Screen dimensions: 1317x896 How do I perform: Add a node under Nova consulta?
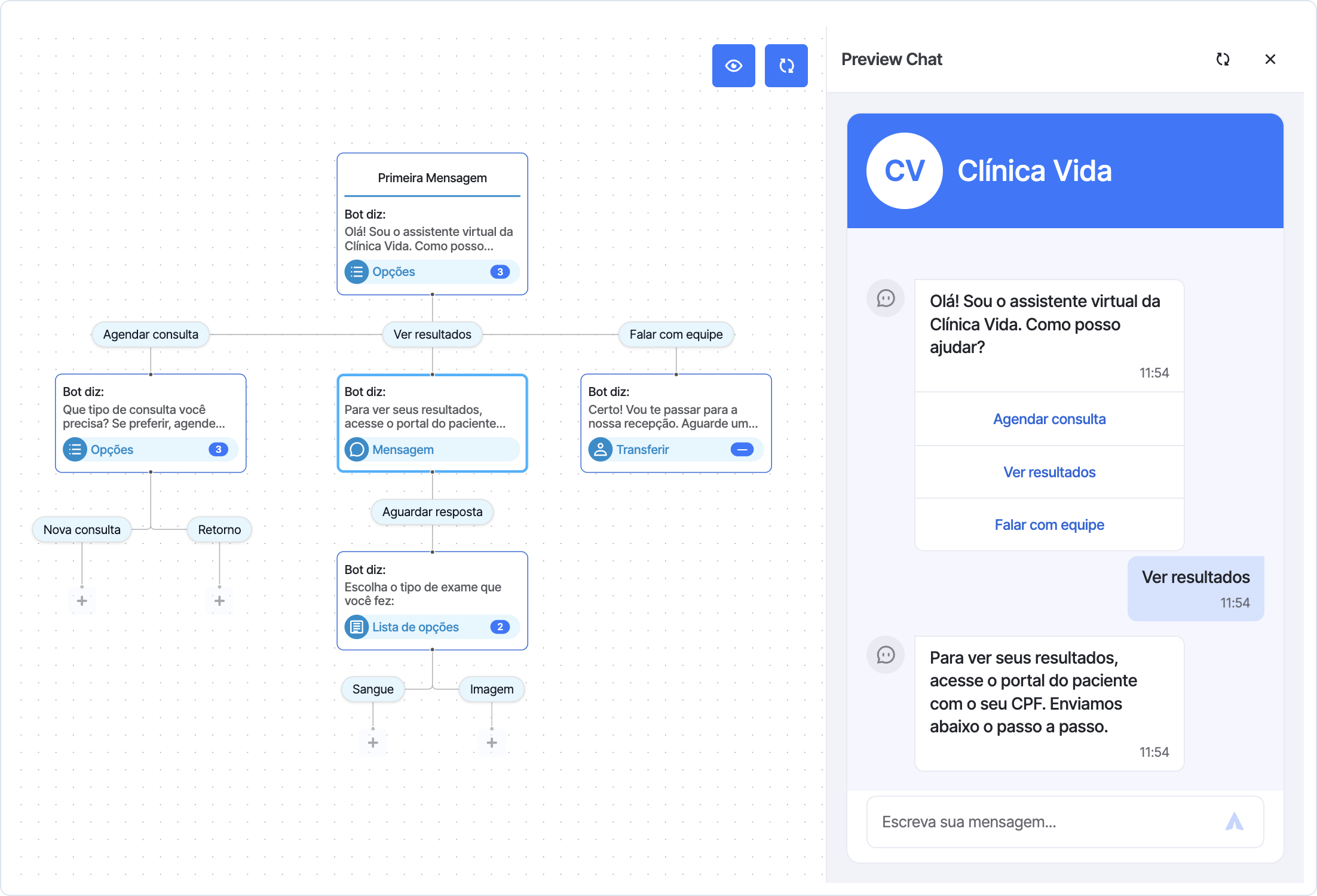tap(82, 601)
